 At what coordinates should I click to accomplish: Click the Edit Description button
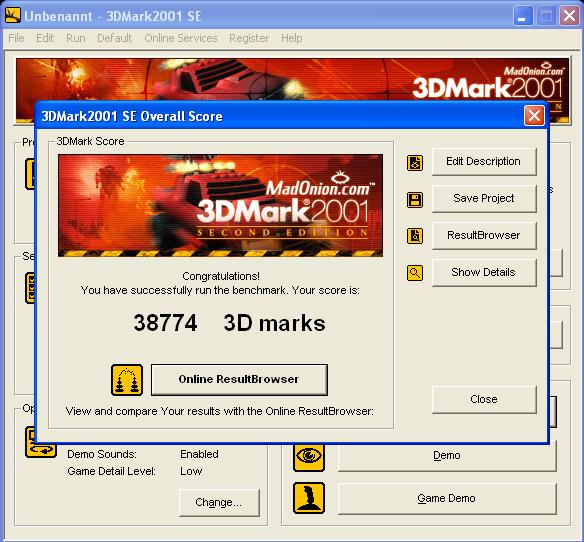coord(484,162)
